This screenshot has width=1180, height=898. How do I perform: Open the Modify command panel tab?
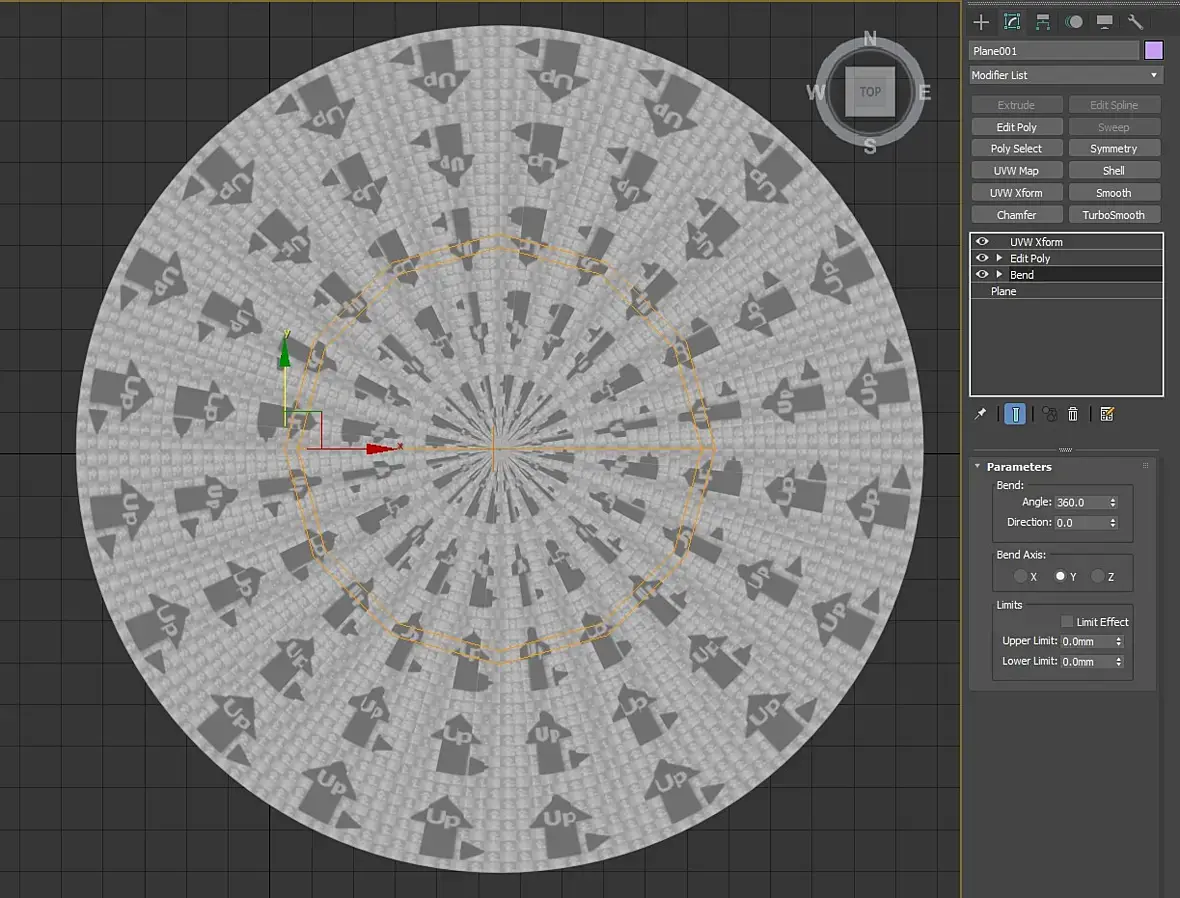pyautogui.click(x=1012, y=22)
